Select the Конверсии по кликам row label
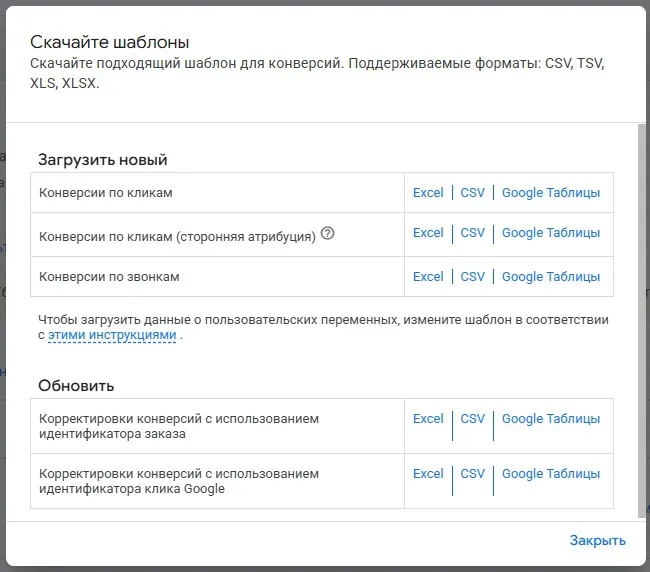This screenshot has height=572, width=650. [x=106, y=193]
